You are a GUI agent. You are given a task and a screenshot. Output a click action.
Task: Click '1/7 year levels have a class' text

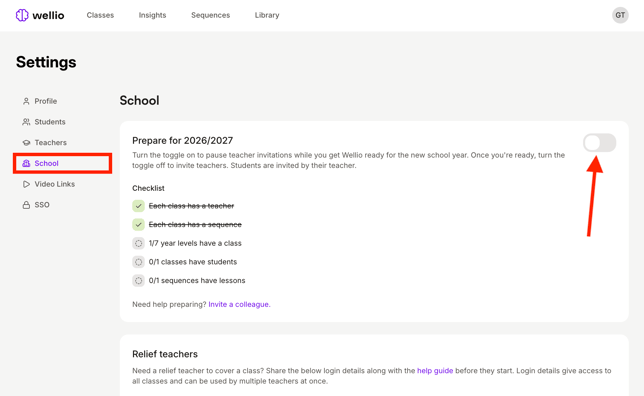195,243
